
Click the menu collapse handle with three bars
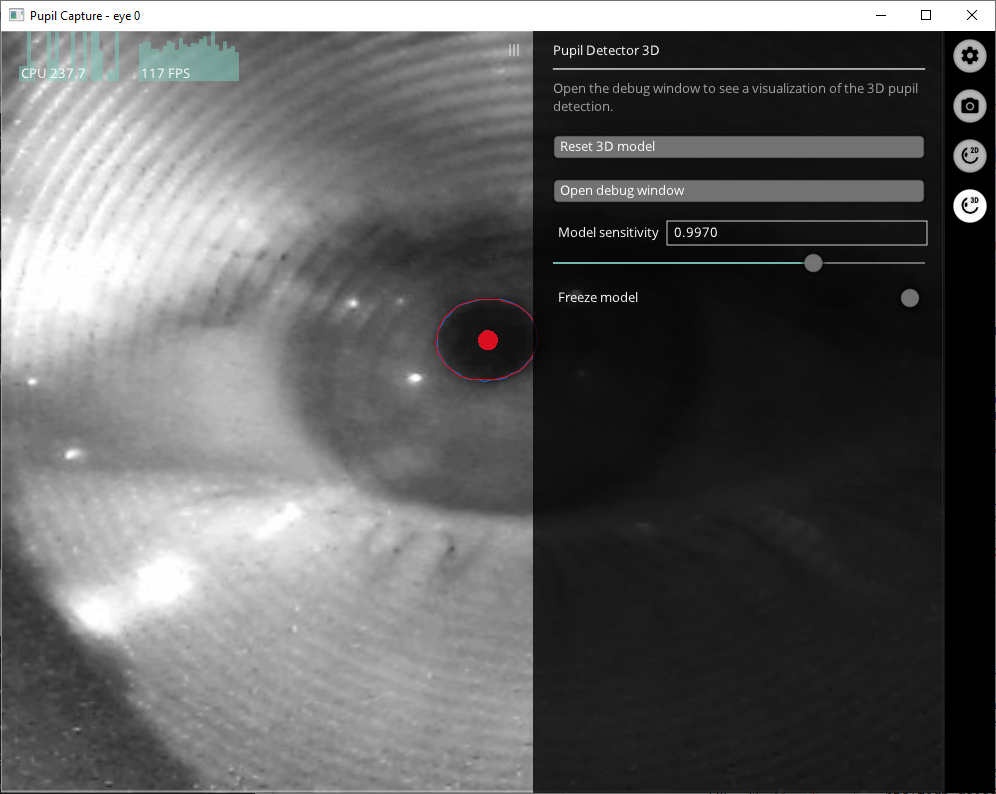(514, 50)
